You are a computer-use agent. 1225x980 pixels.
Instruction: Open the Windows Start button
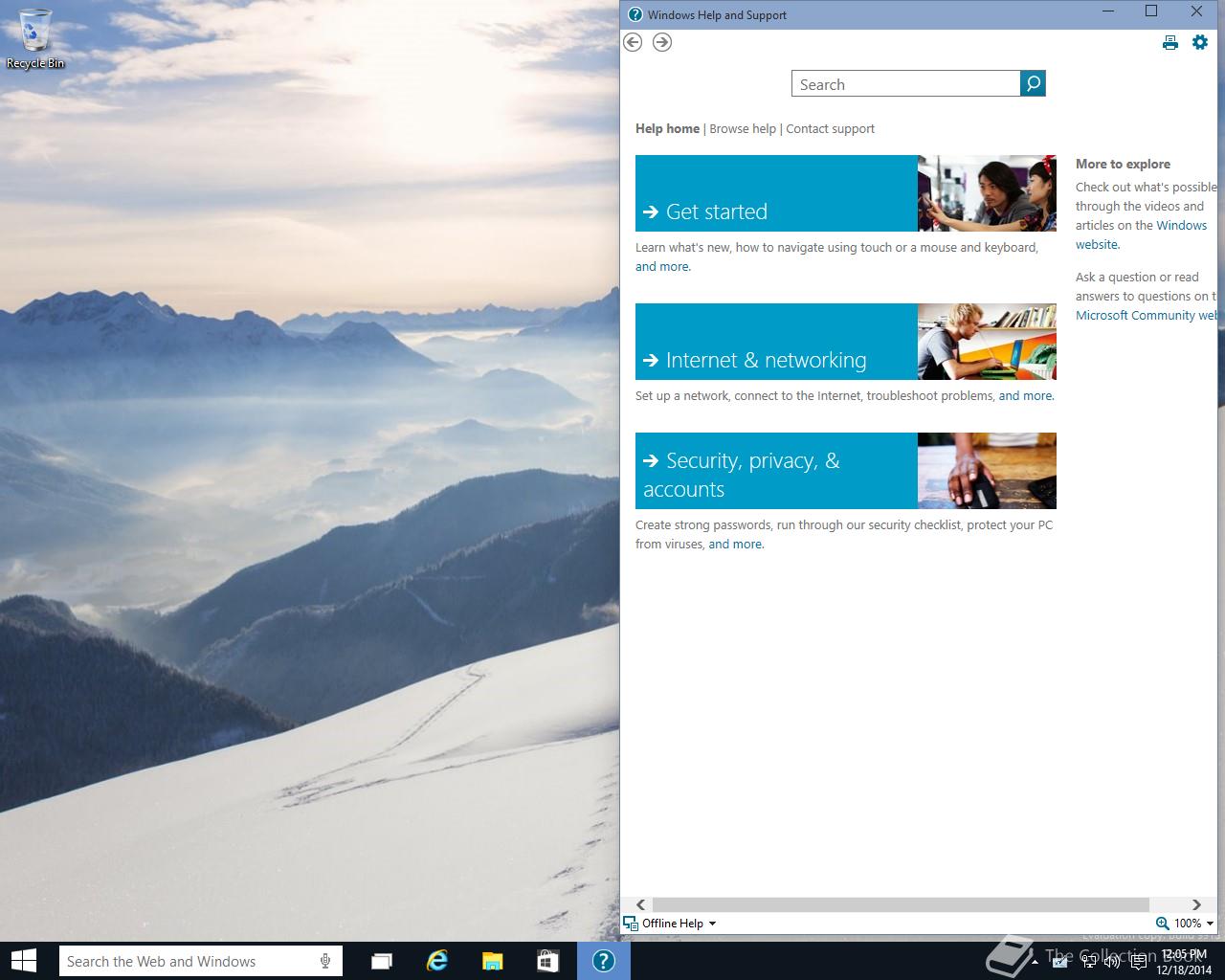pos(23,961)
